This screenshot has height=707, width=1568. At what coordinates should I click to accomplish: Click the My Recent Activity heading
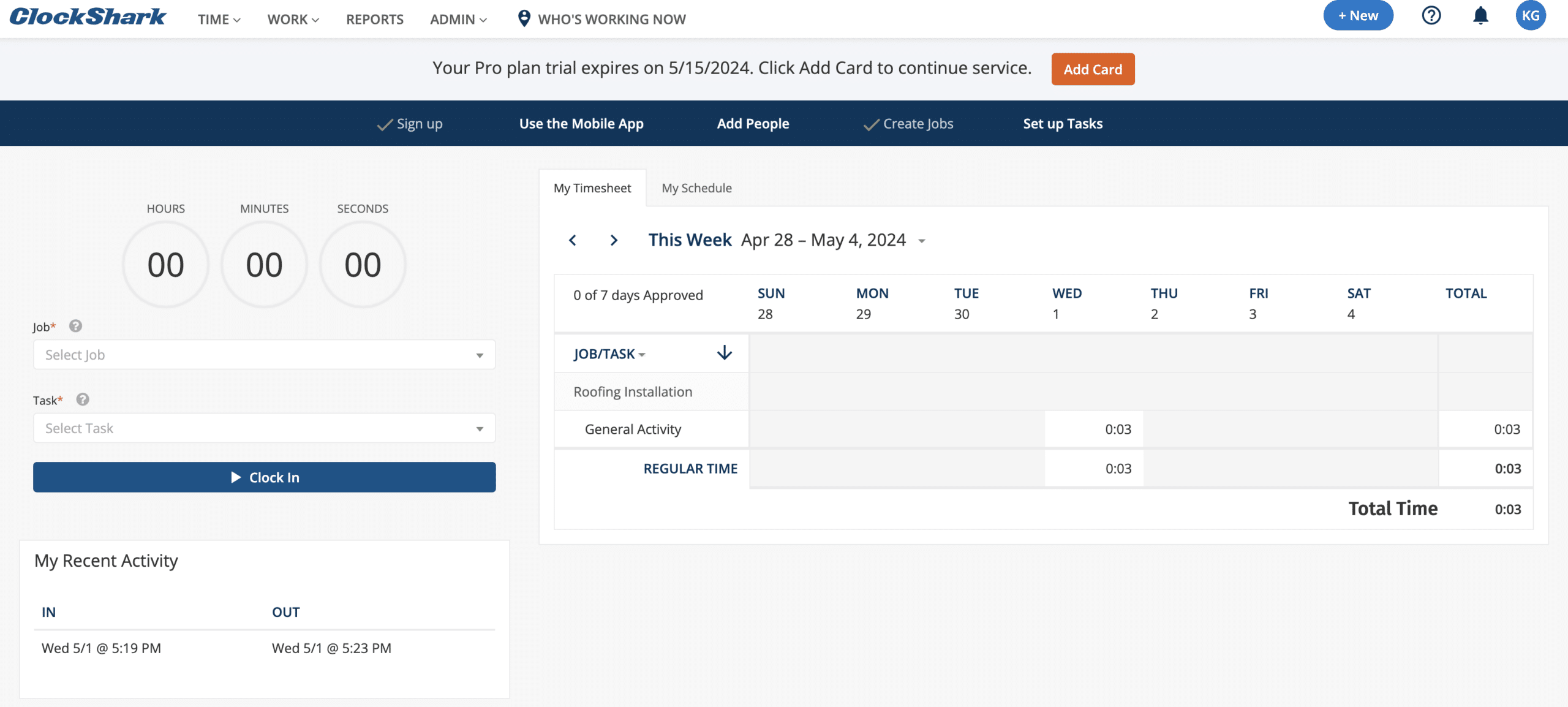[106, 561]
